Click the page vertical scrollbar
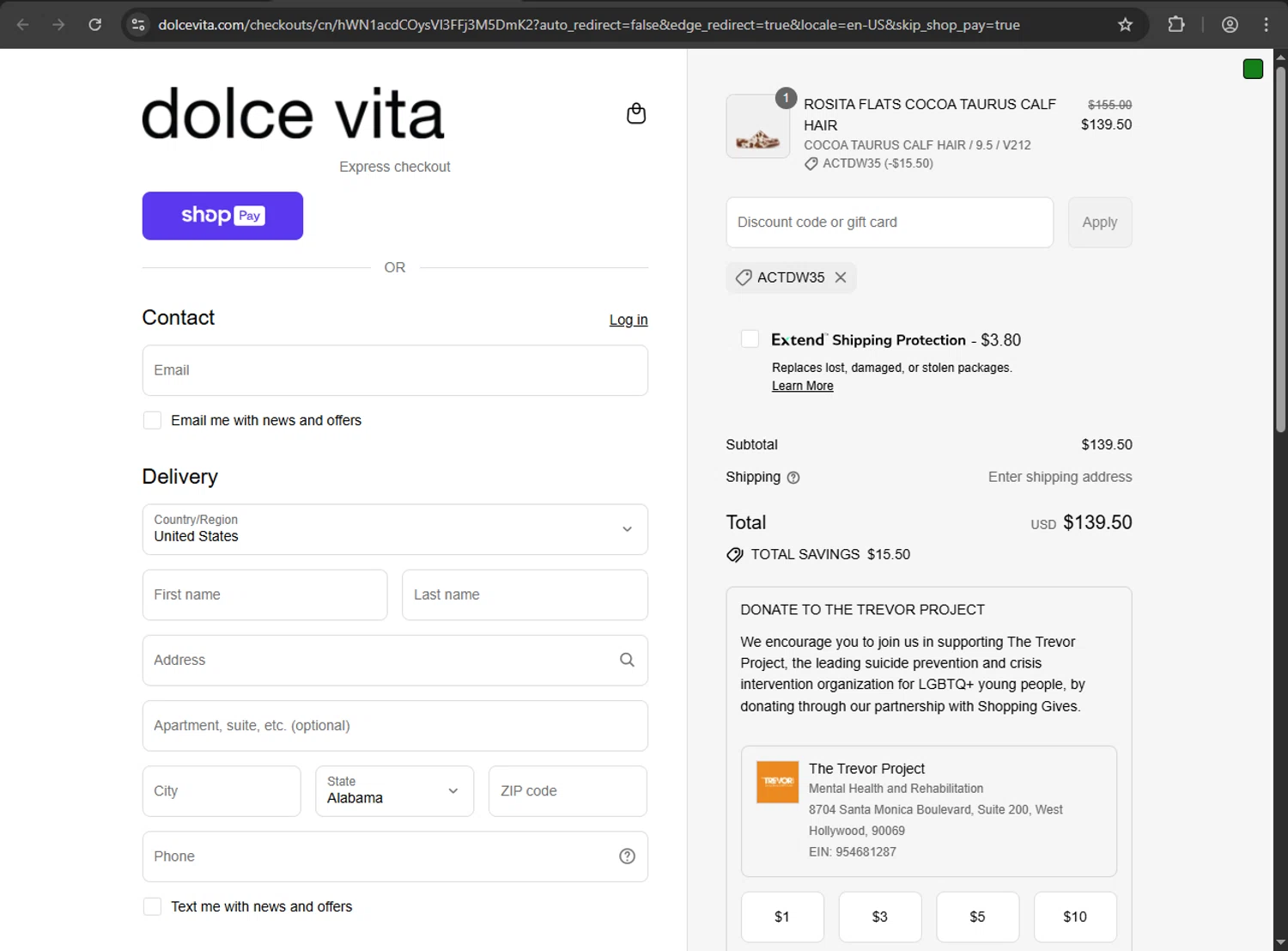 coord(1280,249)
